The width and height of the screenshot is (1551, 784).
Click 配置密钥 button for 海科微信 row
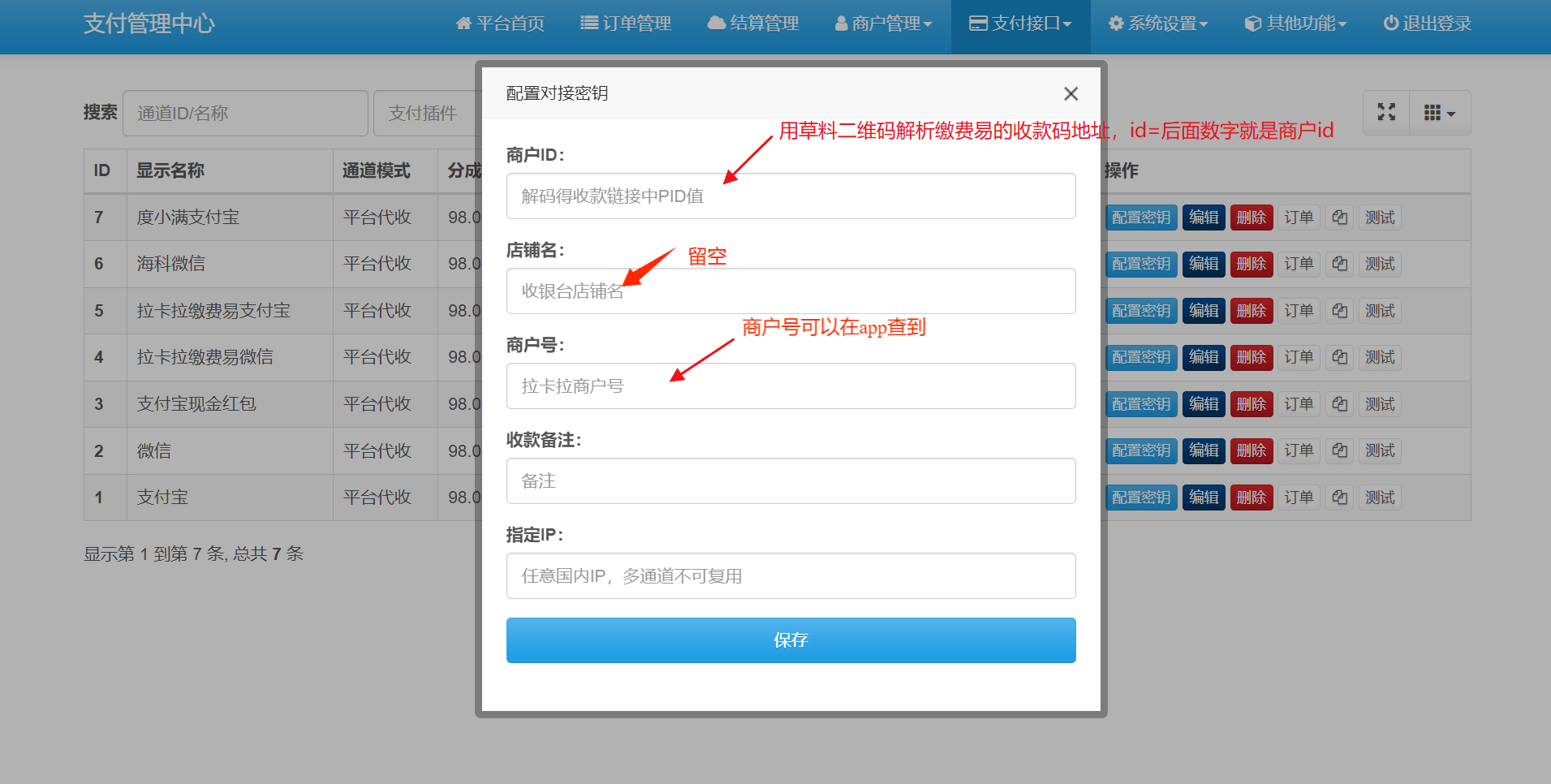(1140, 264)
